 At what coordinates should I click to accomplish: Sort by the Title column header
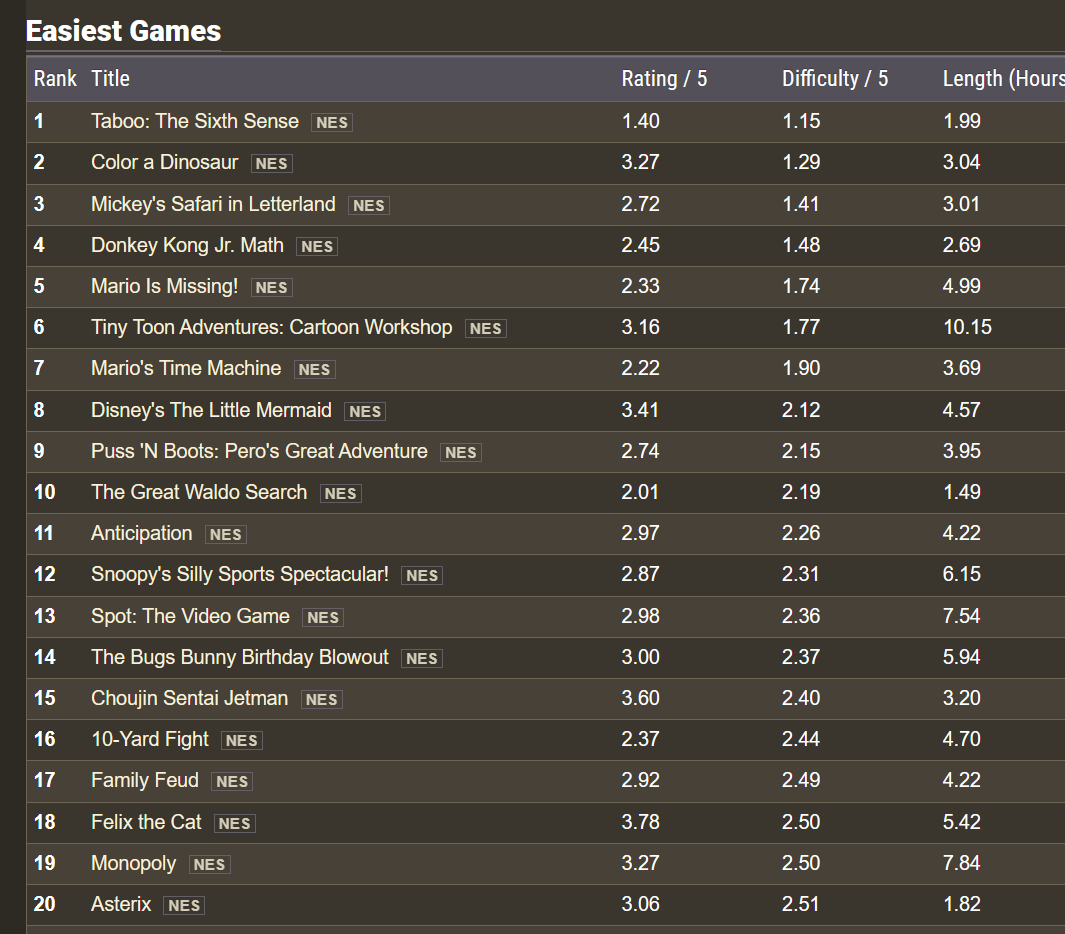[x=110, y=78]
